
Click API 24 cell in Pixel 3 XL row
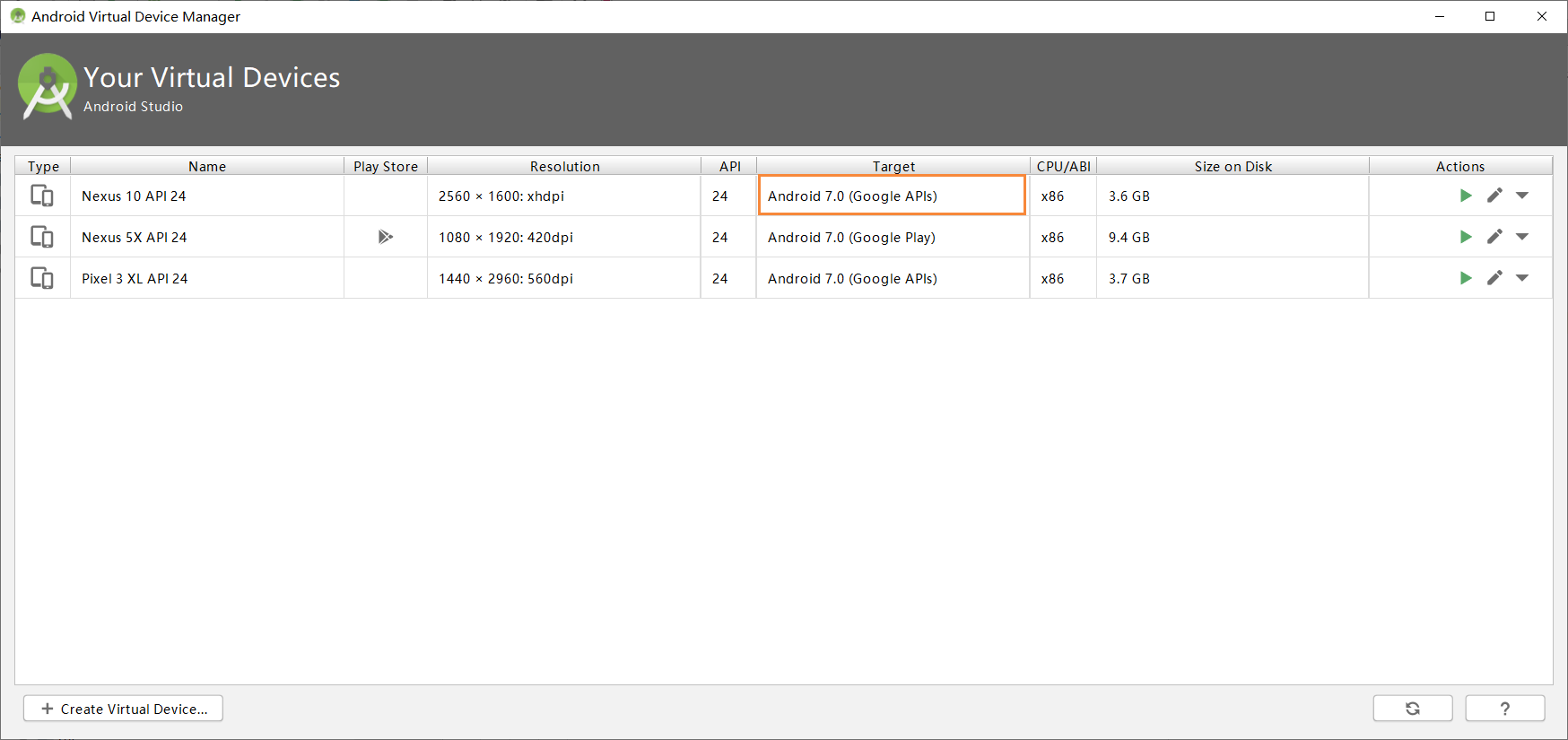pyautogui.click(x=729, y=278)
